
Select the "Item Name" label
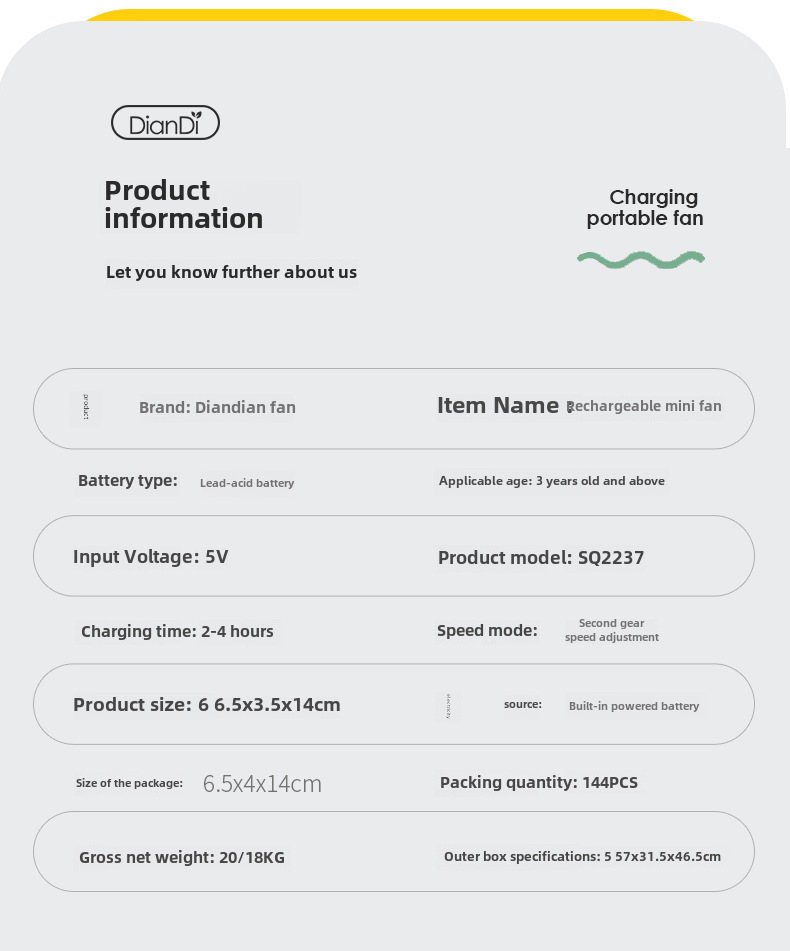[497, 405]
